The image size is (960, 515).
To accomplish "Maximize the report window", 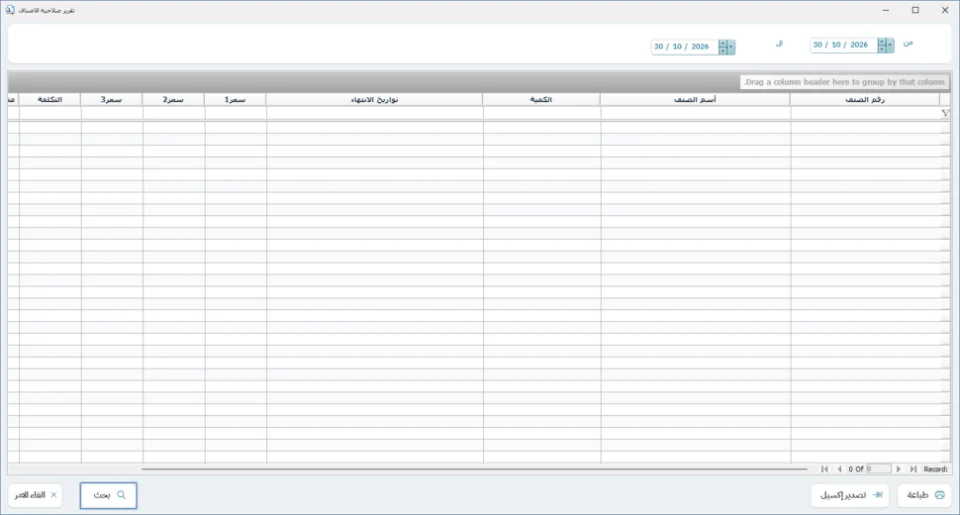I will pyautogui.click(x=915, y=10).
